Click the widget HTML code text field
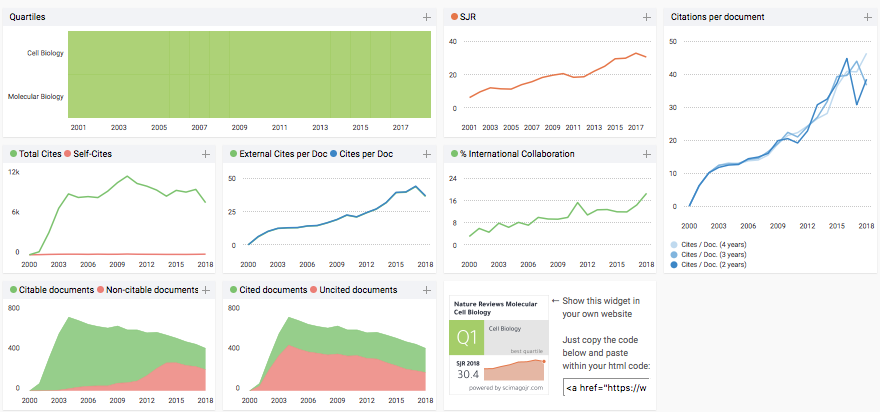The width and height of the screenshot is (880, 412). click(605, 387)
